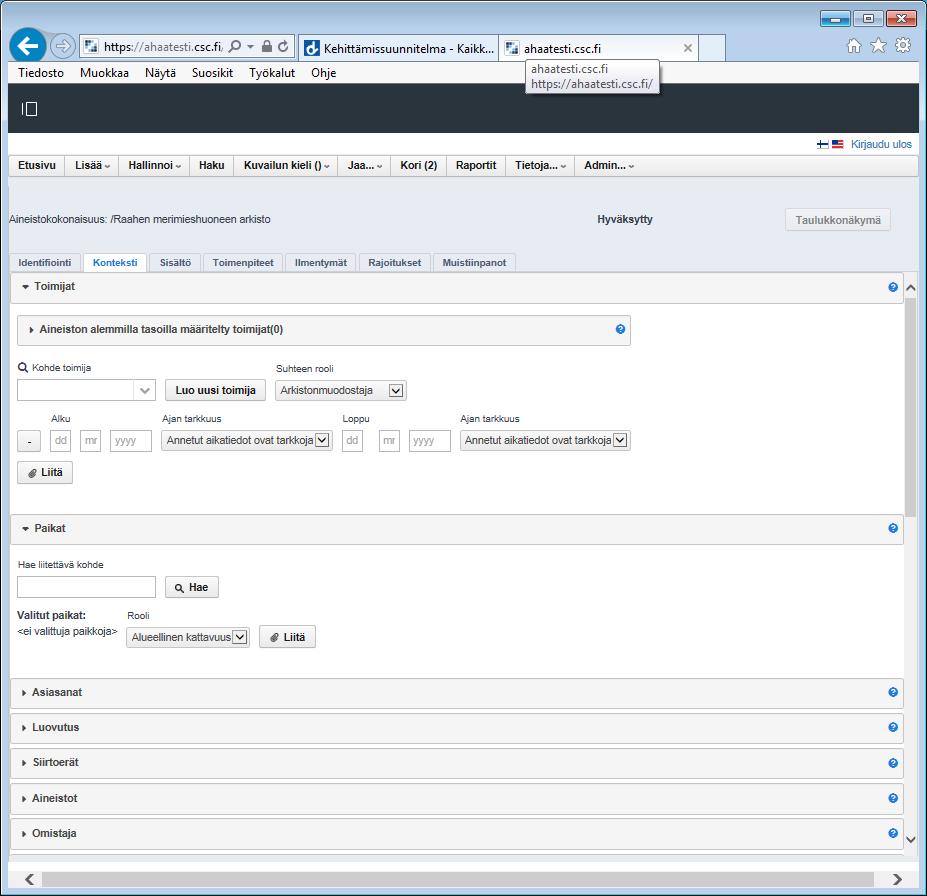This screenshot has height=896, width=927.
Task: Click the Loppu dd day field
Action: pyautogui.click(x=352, y=441)
